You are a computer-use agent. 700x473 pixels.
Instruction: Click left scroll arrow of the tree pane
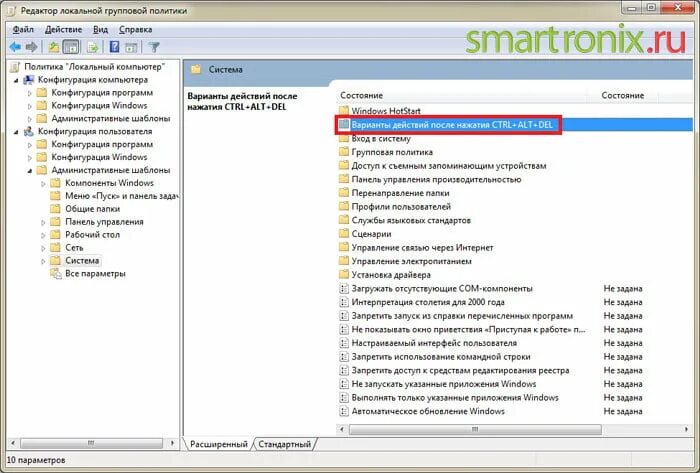pyautogui.click(x=13, y=443)
